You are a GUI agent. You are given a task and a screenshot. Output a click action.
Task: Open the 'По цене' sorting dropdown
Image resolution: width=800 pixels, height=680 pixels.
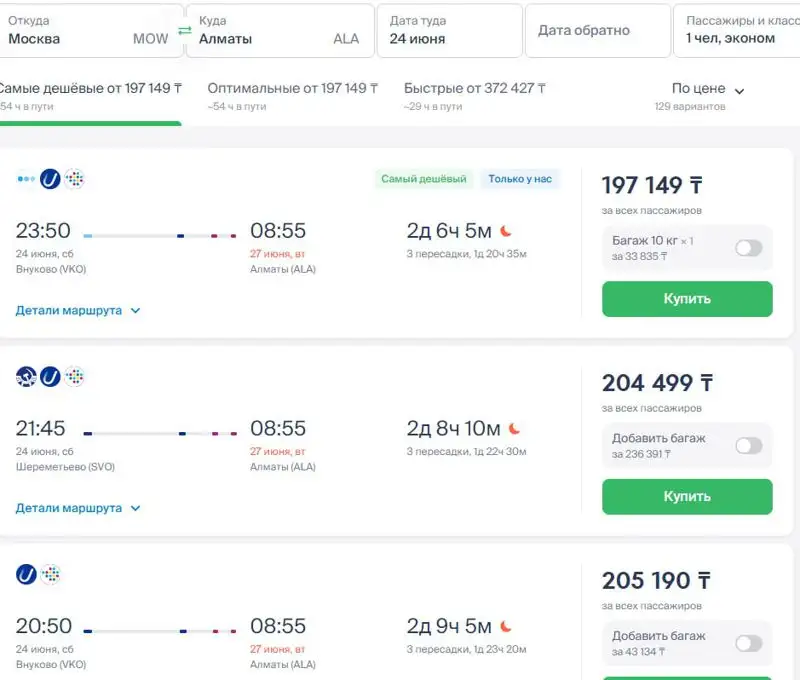click(708, 90)
